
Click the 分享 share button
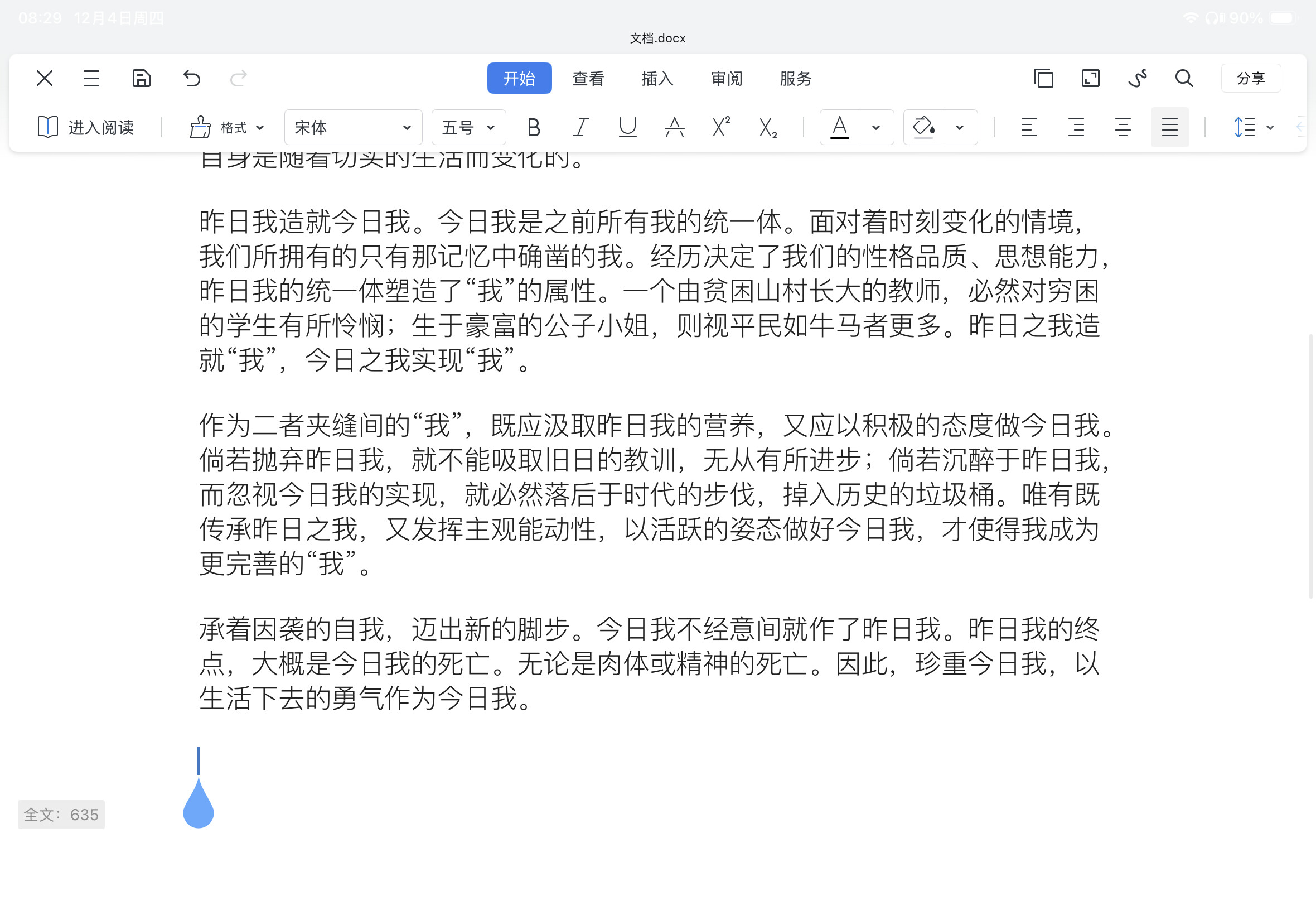[x=1251, y=78]
